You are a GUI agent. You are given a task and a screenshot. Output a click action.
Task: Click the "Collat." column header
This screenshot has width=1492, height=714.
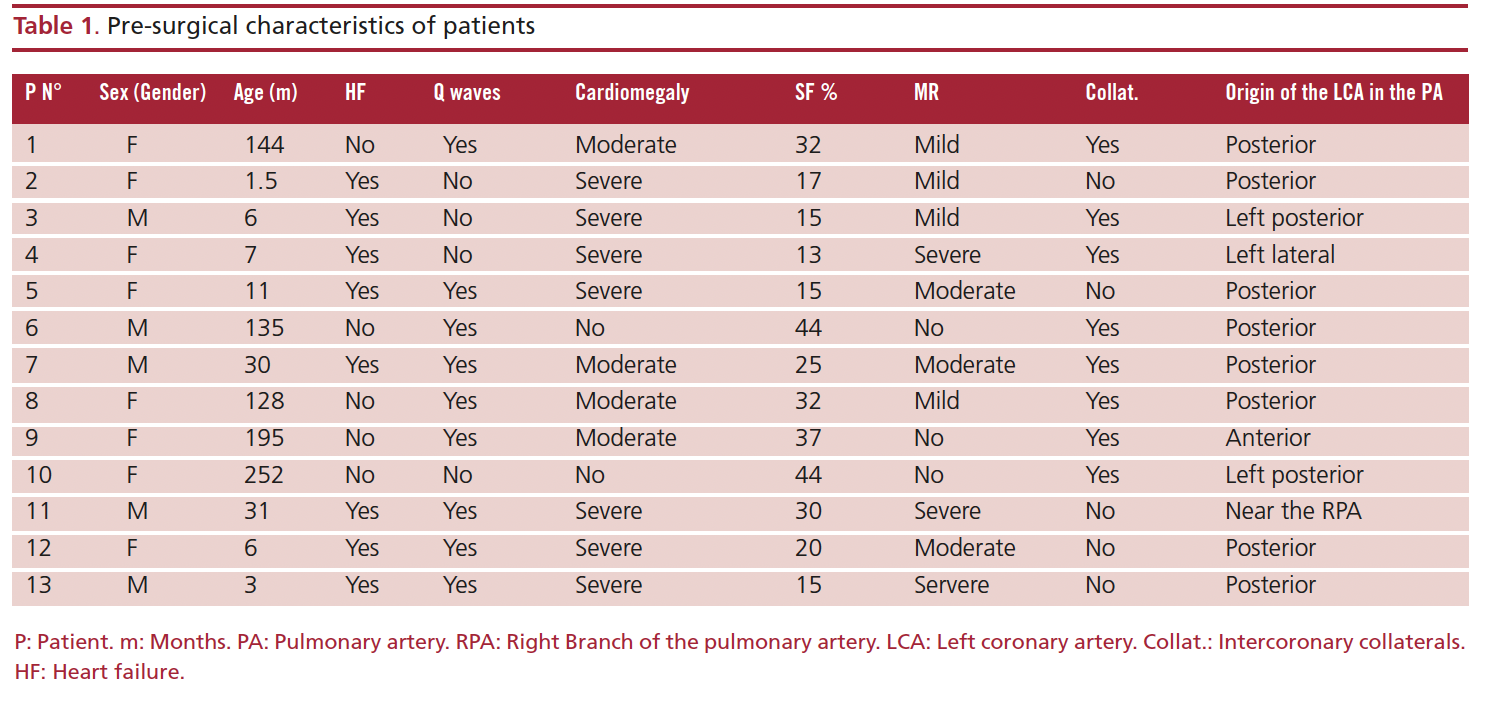pyautogui.click(x=1111, y=93)
